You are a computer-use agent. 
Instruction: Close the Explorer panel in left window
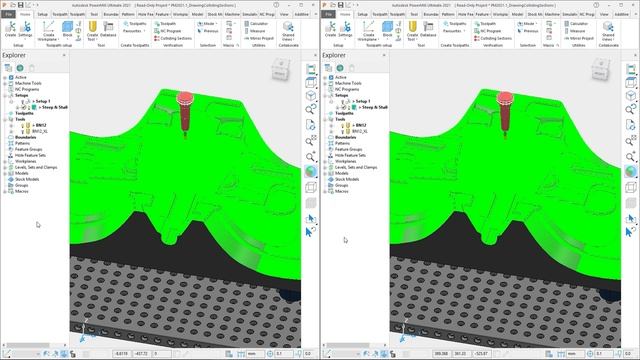click(64, 55)
